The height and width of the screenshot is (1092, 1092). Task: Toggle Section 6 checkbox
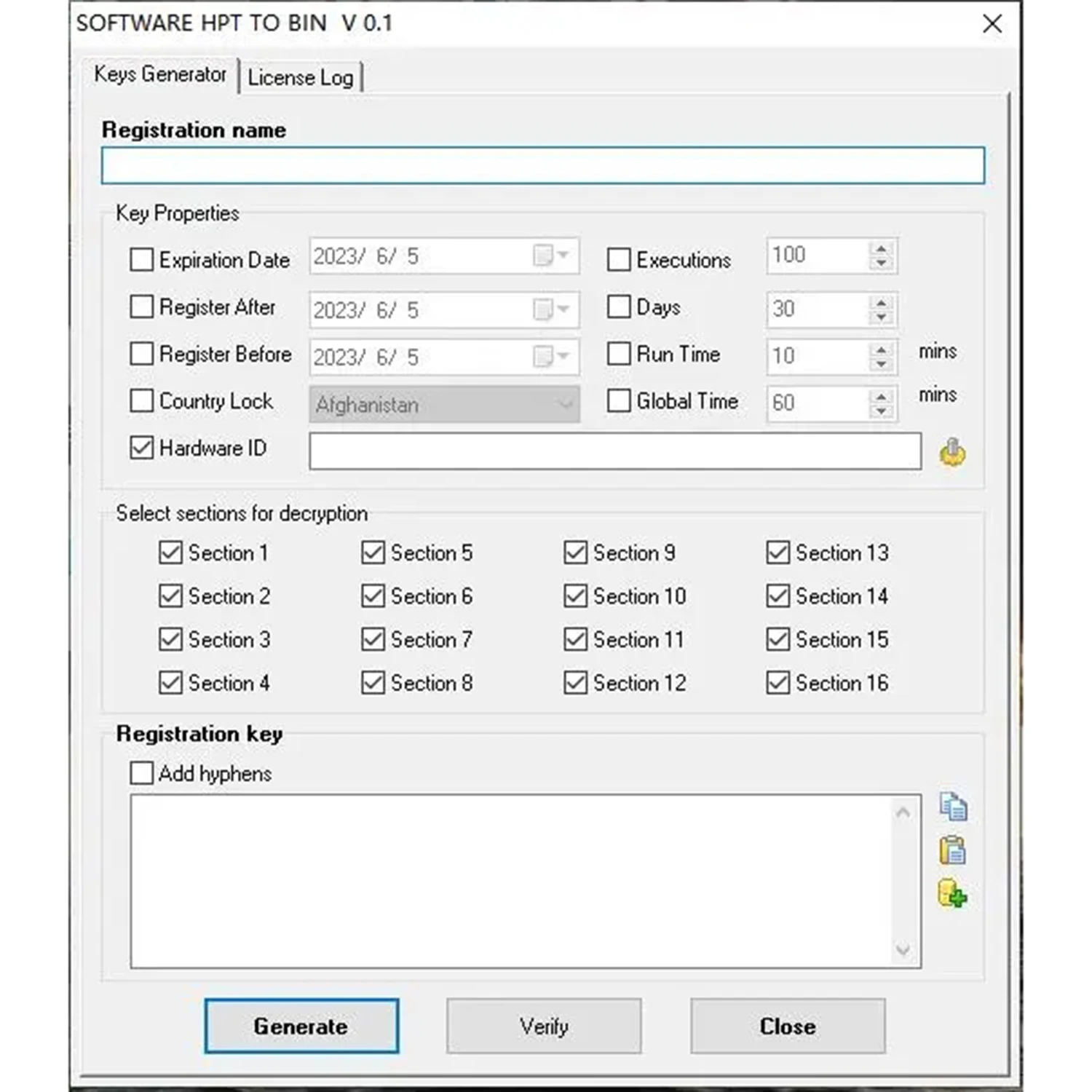(x=373, y=596)
